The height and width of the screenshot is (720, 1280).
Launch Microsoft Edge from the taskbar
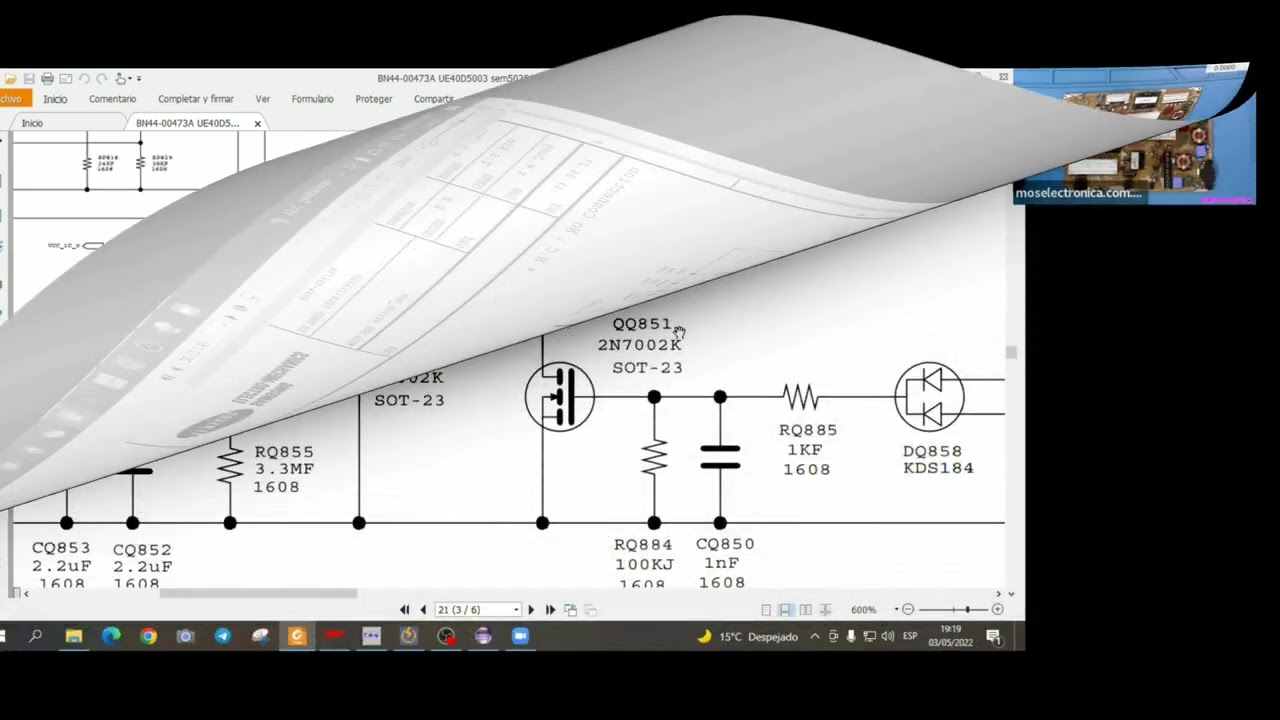(111, 636)
